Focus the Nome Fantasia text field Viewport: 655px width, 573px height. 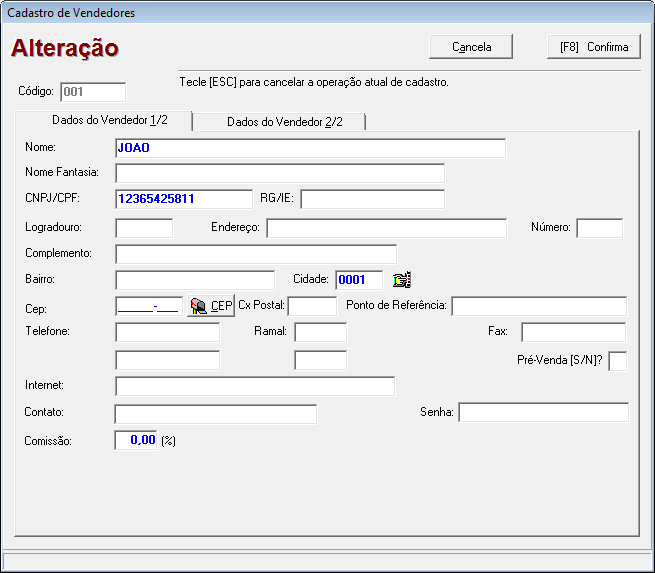click(279, 173)
